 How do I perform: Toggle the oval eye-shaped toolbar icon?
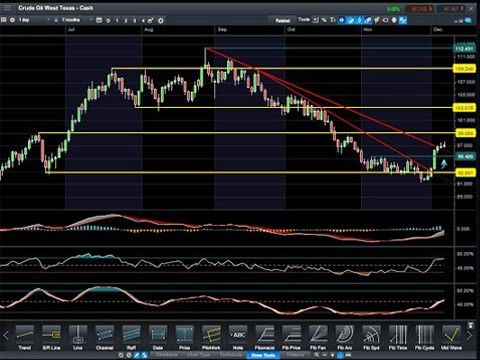385,20
